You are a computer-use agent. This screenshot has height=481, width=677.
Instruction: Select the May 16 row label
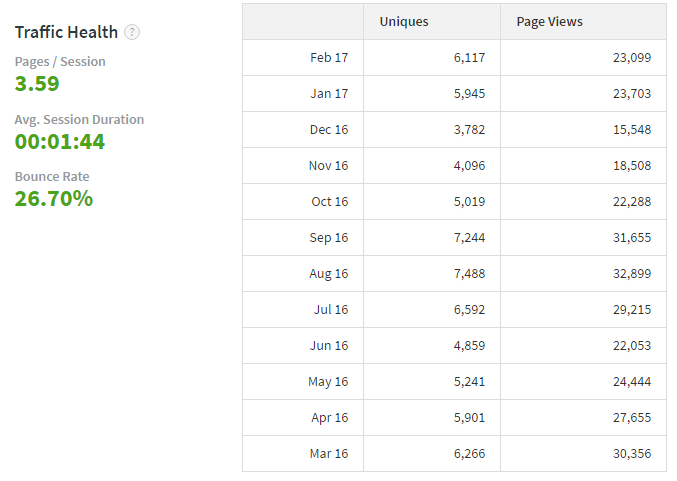pos(328,382)
